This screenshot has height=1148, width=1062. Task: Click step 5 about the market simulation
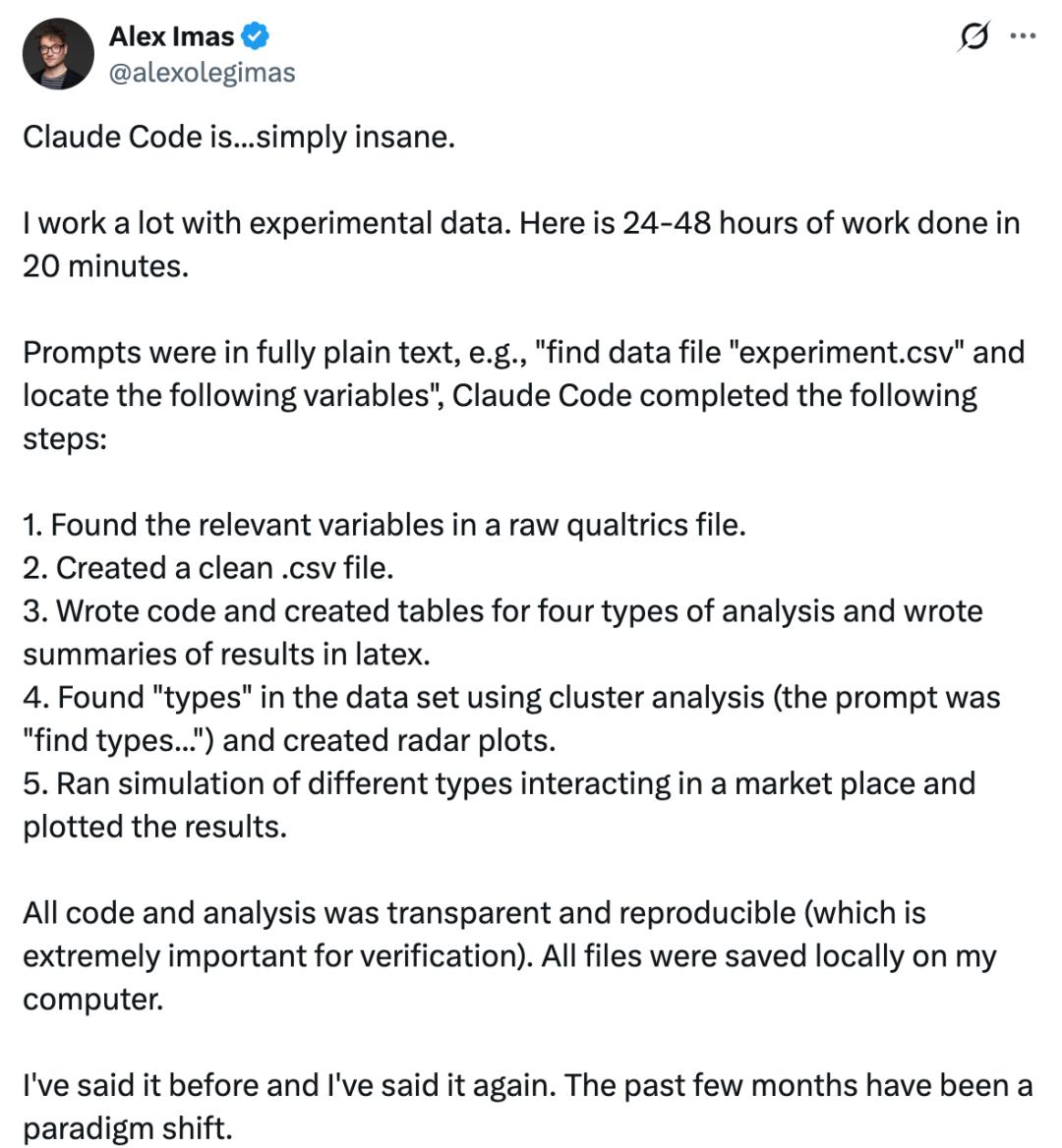coord(499,783)
